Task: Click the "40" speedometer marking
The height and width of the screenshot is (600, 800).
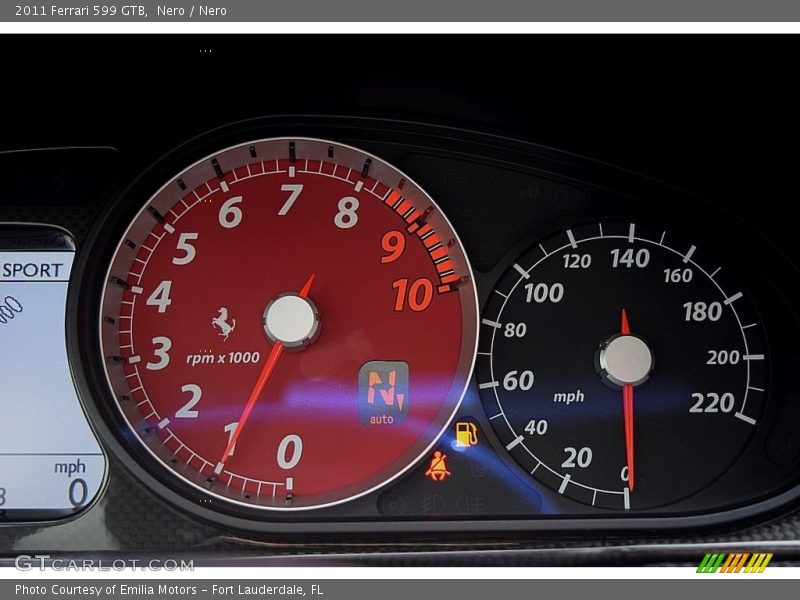Action: coord(536,427)
